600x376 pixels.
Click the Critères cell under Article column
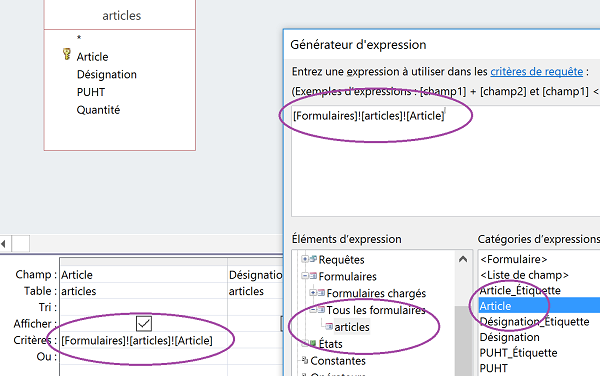click(143, 340)
